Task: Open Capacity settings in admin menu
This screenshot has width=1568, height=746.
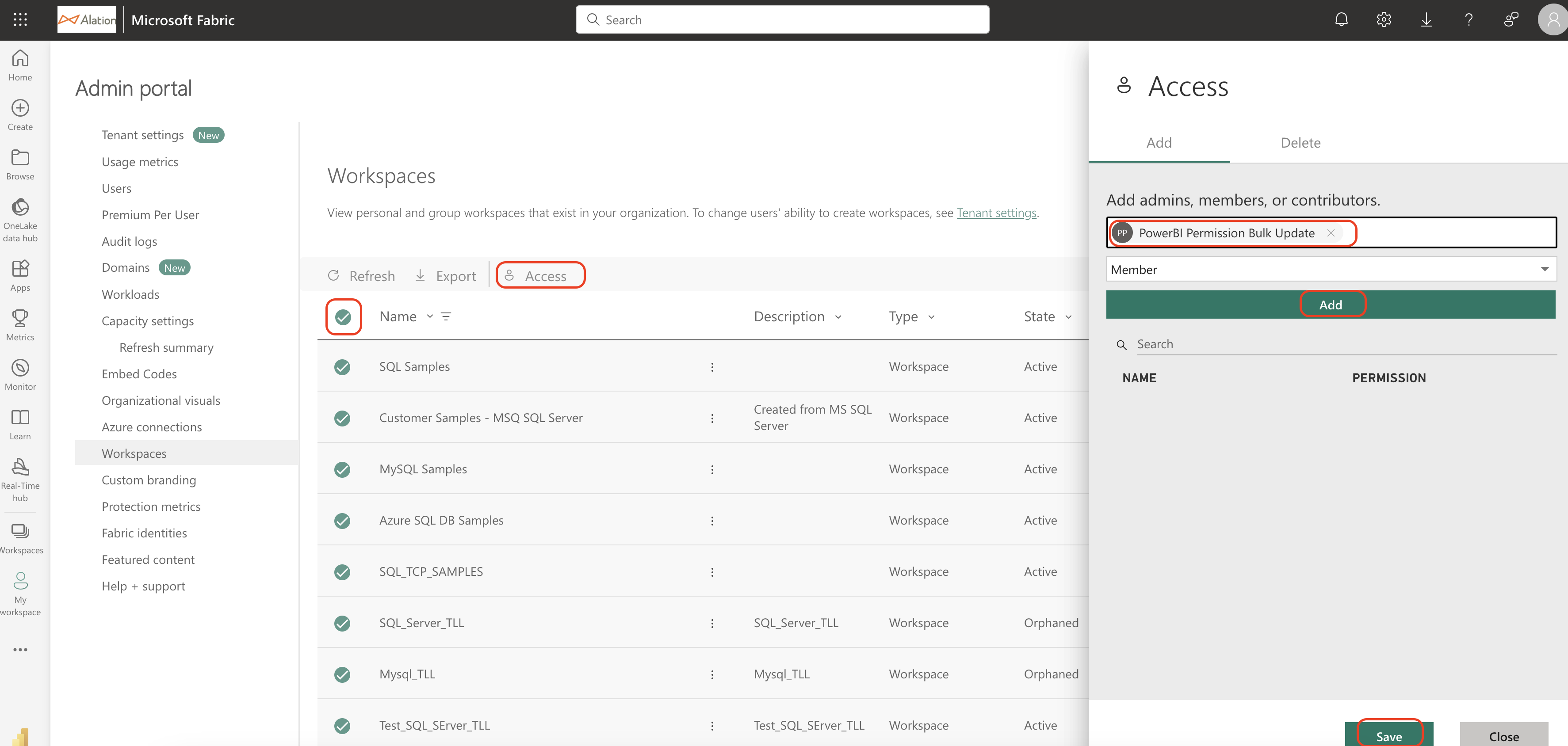Action: pos(148,321)
